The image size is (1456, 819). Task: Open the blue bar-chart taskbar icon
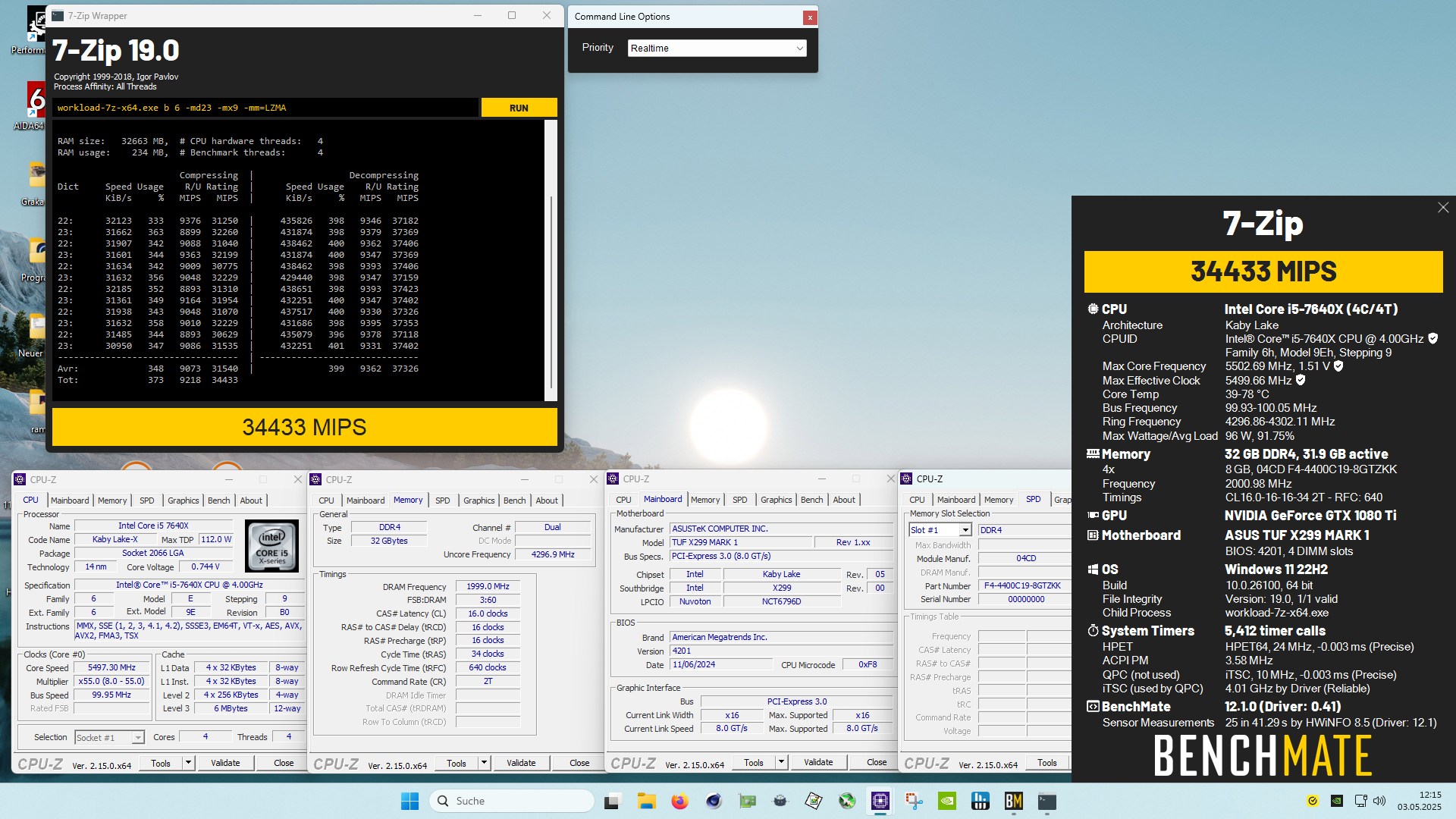[x=981, y=801]
